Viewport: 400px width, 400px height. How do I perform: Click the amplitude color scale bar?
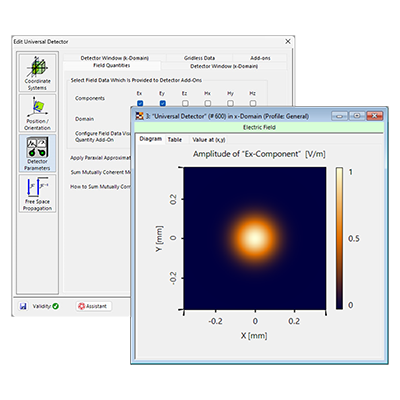(x=339, y=238)
